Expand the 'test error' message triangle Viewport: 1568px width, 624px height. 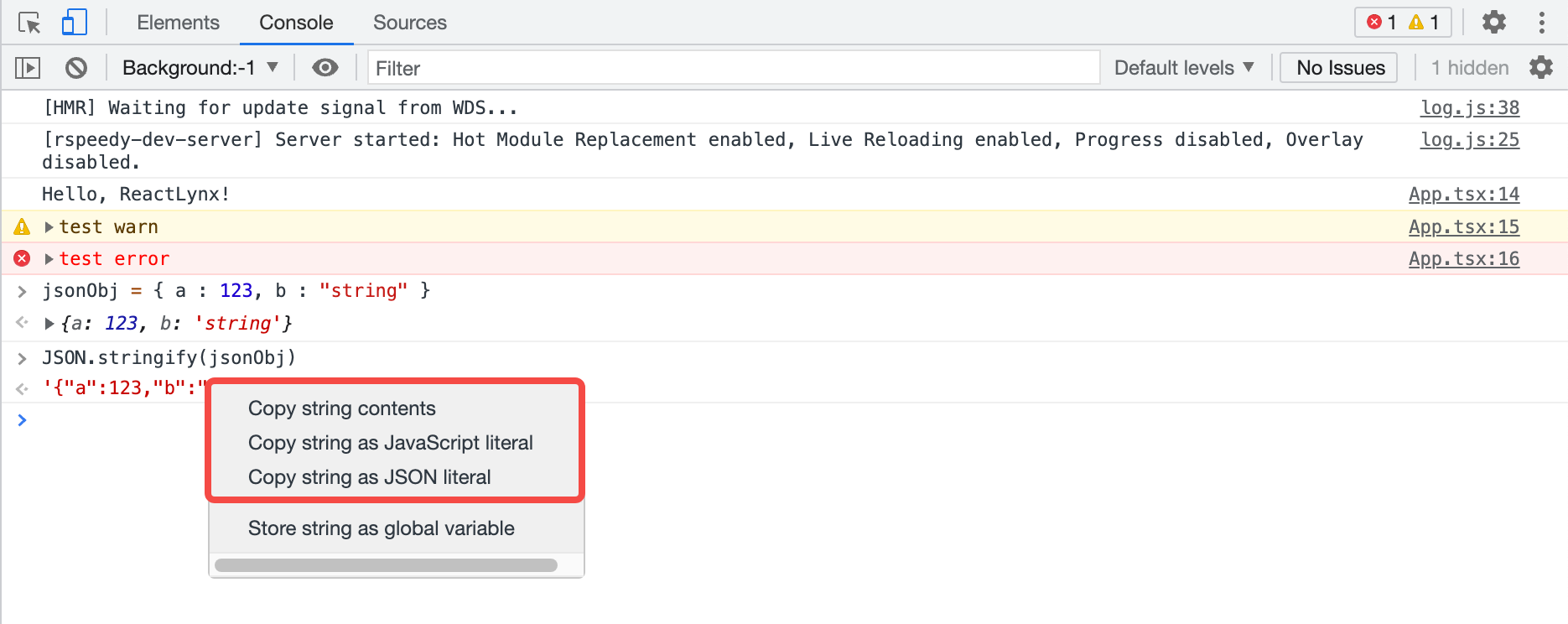(x=49, y=259)
